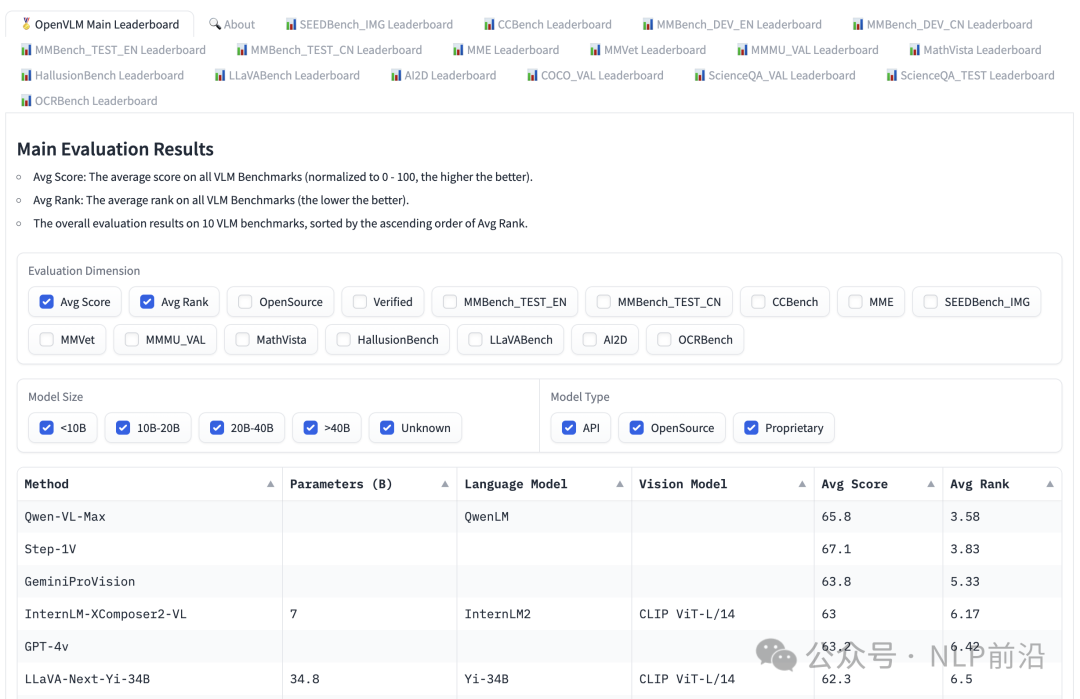Uncheck the Avg Score checkbox
This screenshot has height=699, width=1080.
[47, 302]
